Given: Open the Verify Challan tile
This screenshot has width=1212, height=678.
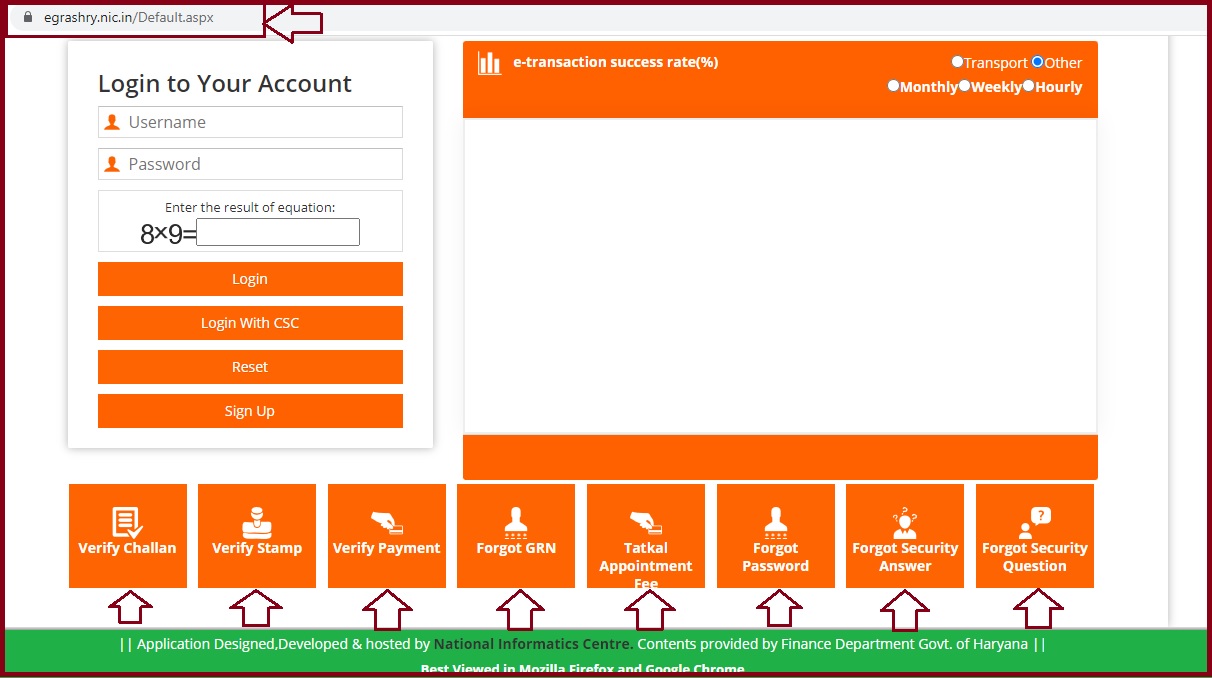Looking at the screenshot, I should click(127, 535).
